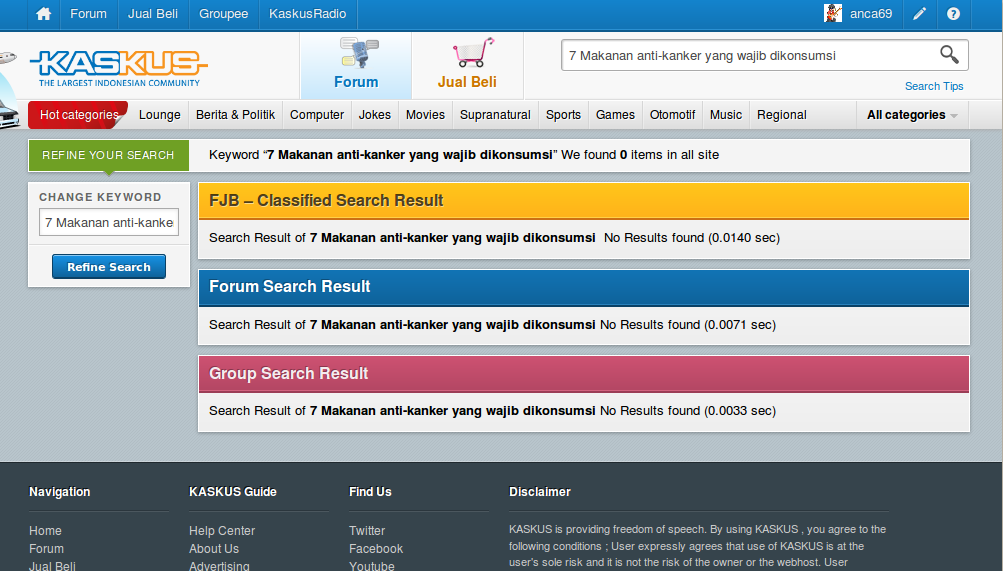1003x571 pixels.
Task: Click the Forum link in footer Navigation
Action: click(47, 549)
